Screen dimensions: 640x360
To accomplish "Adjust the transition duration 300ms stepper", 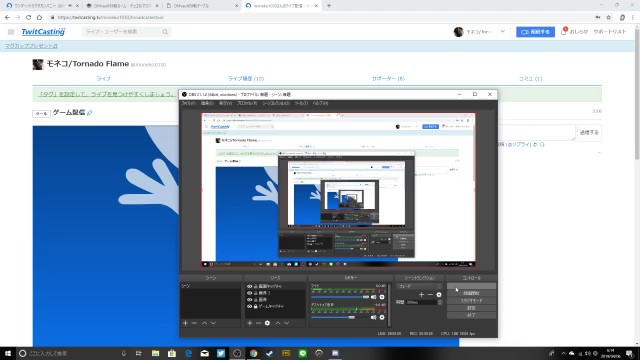I will tap(440, 302).
